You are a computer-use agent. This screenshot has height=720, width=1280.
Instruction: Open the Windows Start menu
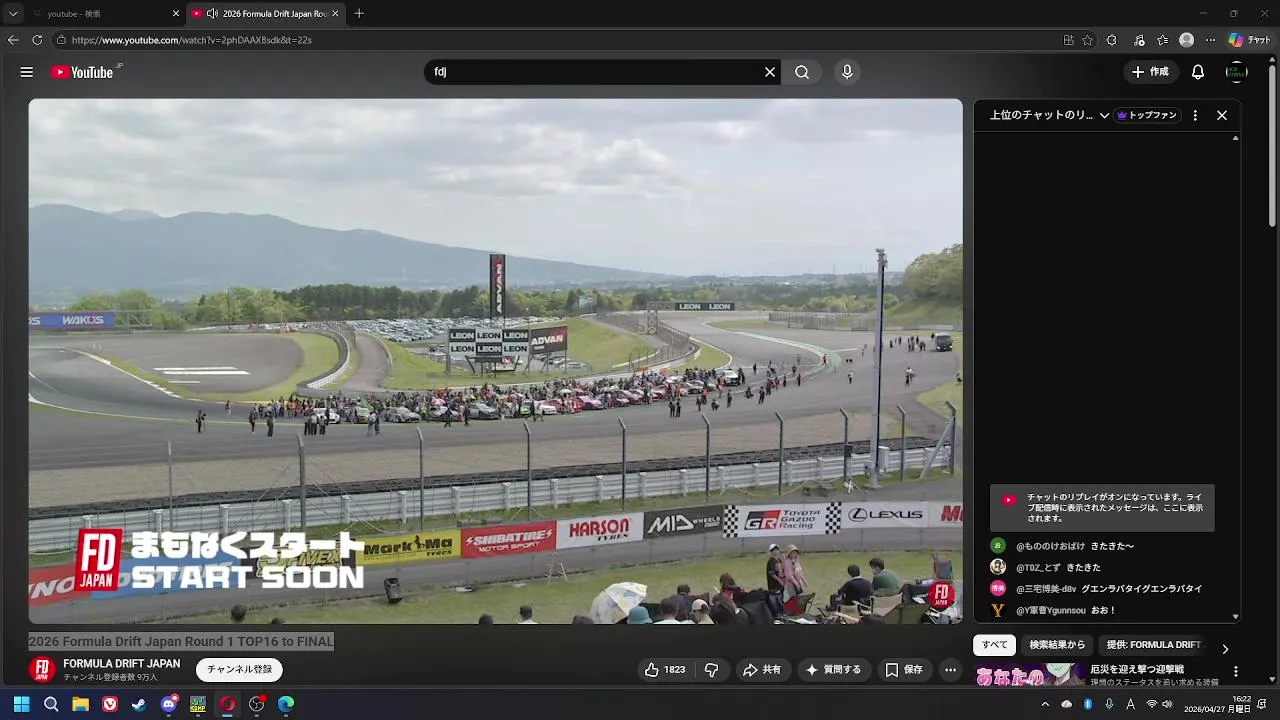(x=21, y=704)
